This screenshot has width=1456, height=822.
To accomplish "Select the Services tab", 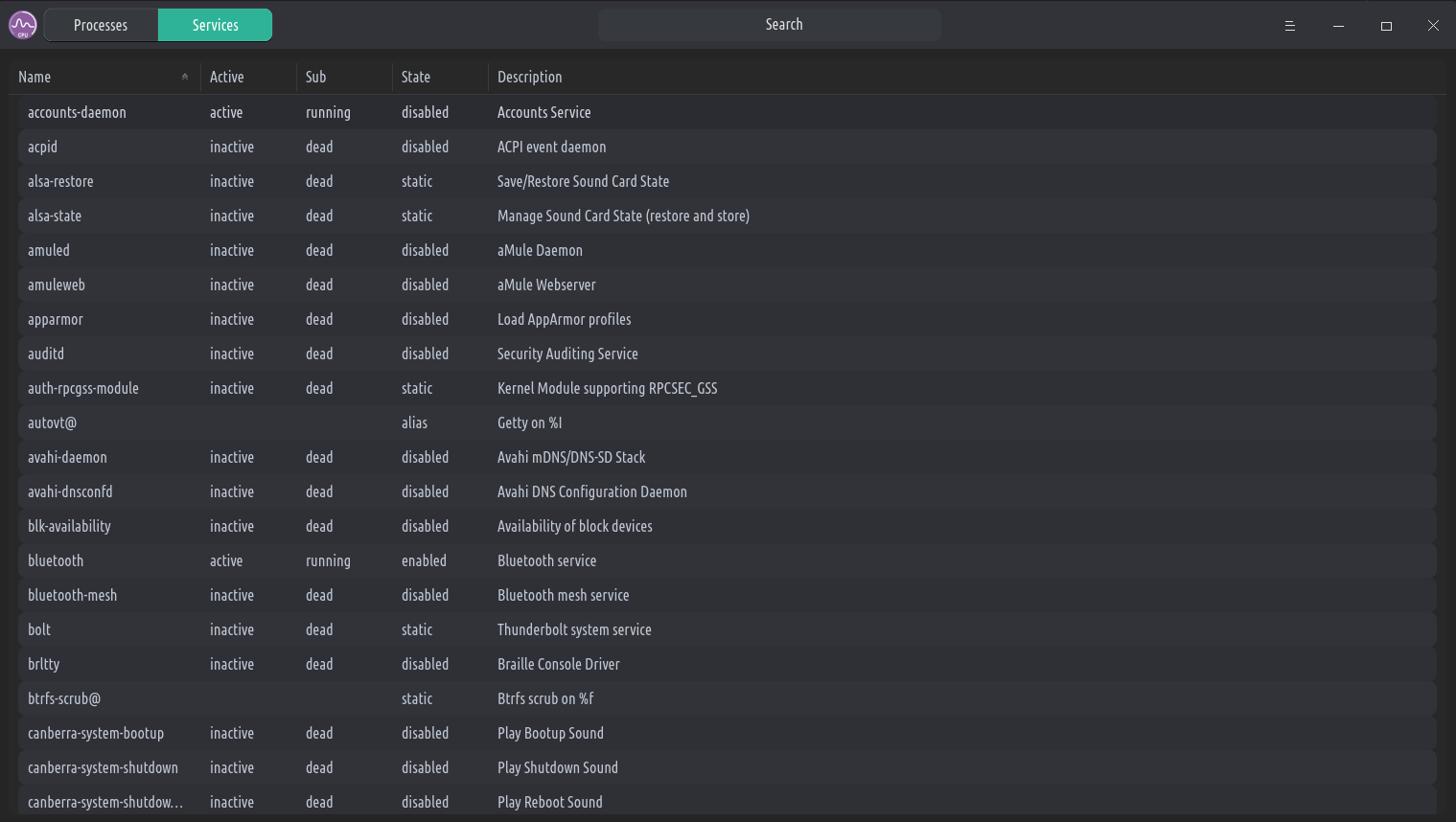I will point(215,25).
